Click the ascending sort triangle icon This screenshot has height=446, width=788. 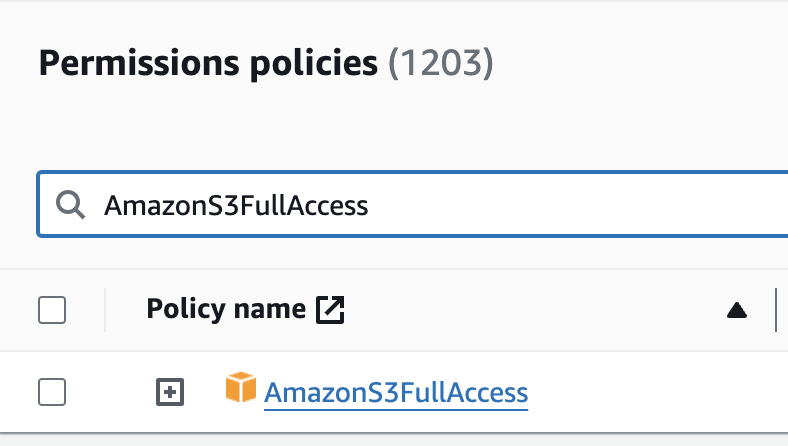[x=737, y=311]
